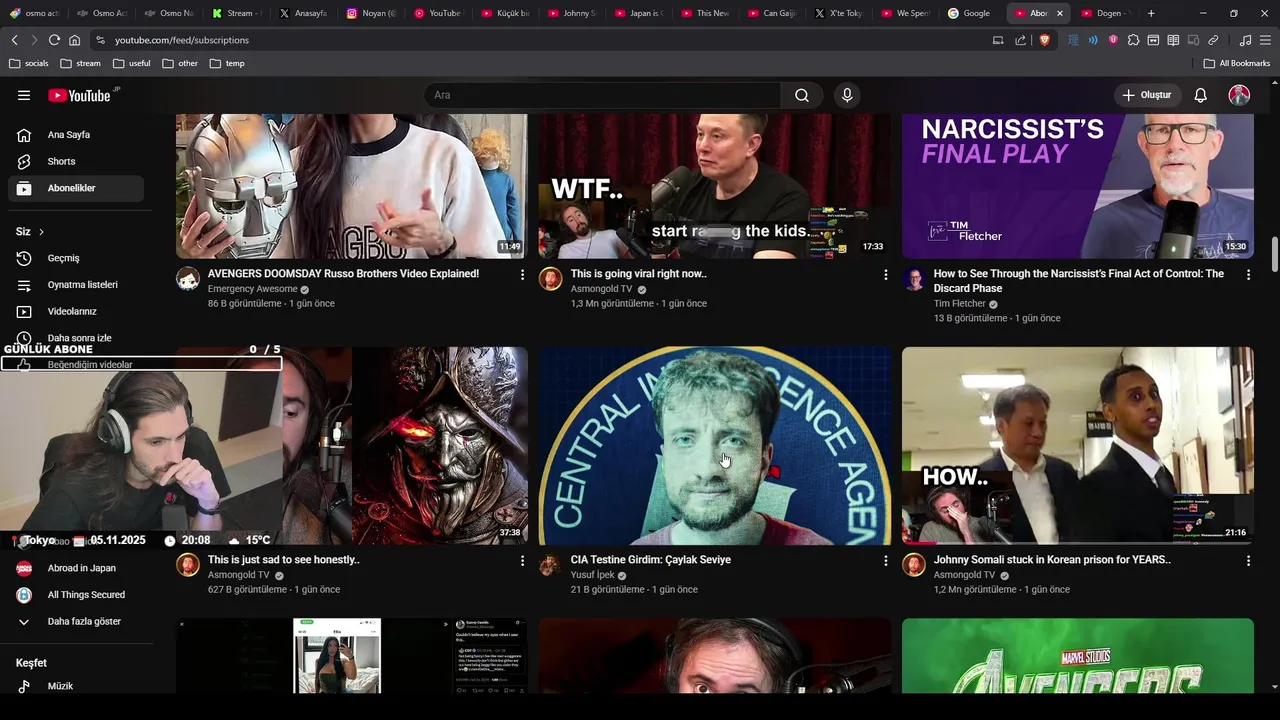
Task: Open the account avatar menu
Action: 1239,95
